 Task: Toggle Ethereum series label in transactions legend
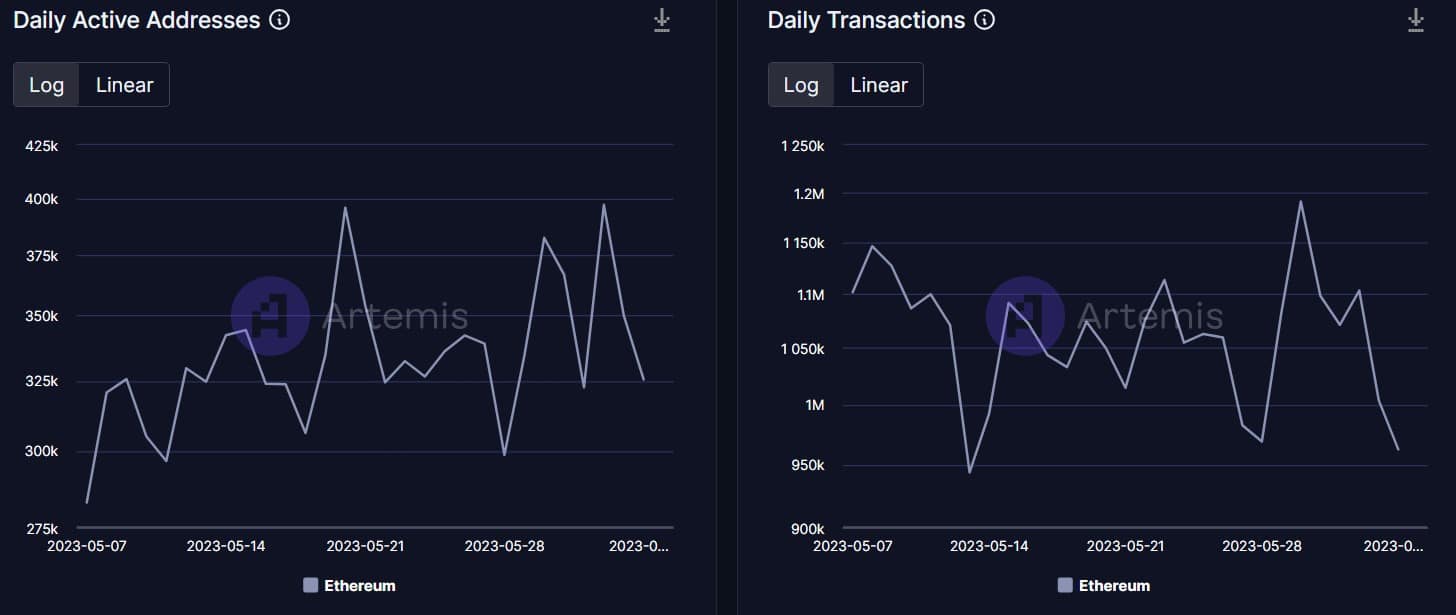[x=1114, y=586]
